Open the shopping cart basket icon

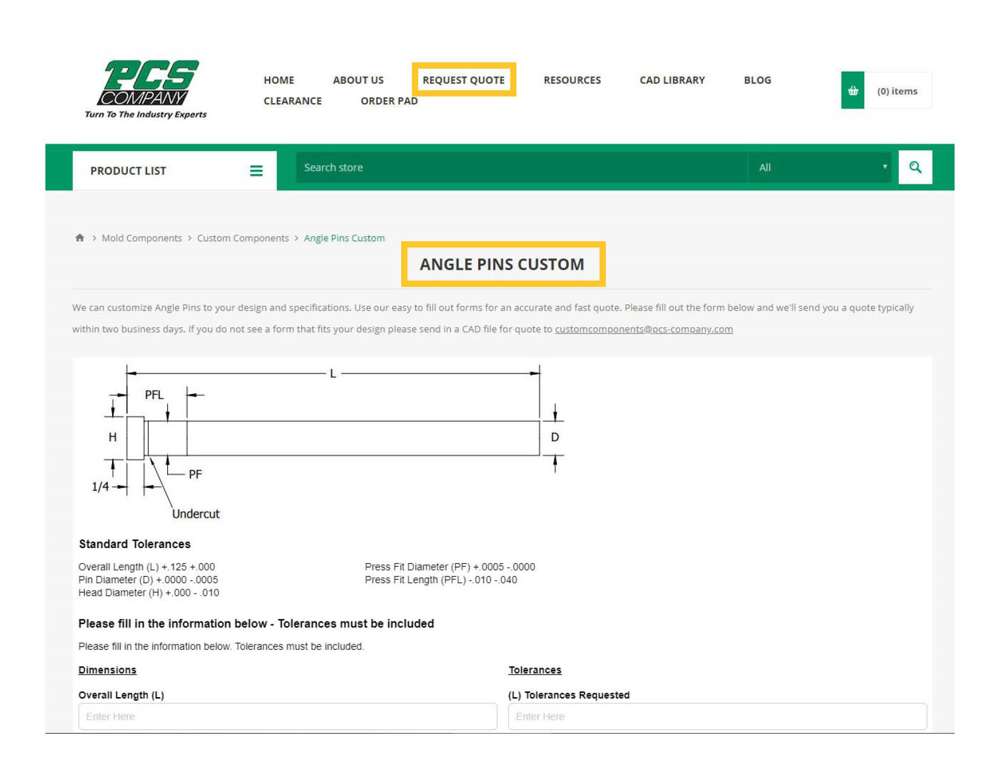click(852, 91)
